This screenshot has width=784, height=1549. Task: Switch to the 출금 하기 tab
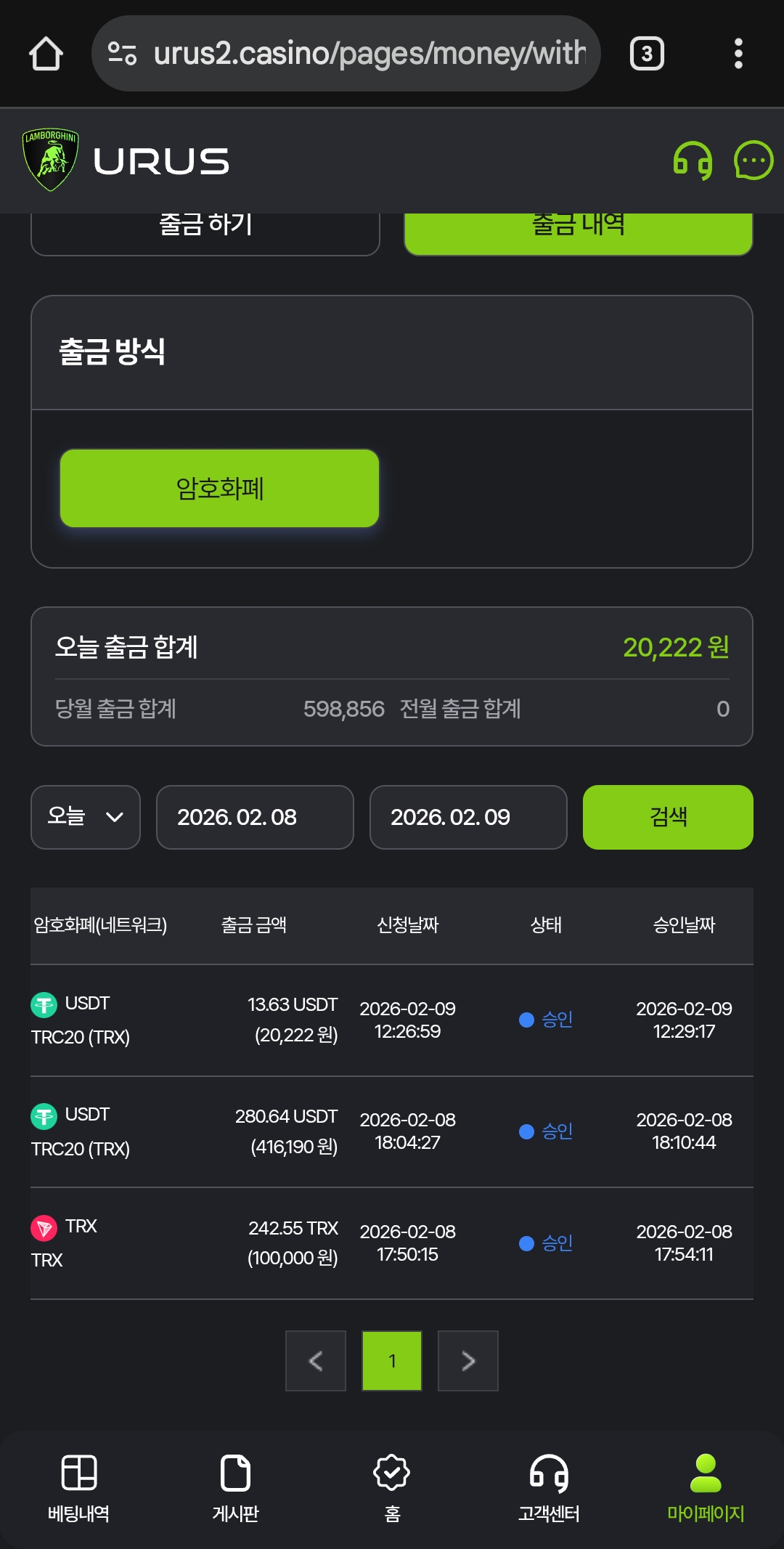[205, 229]
